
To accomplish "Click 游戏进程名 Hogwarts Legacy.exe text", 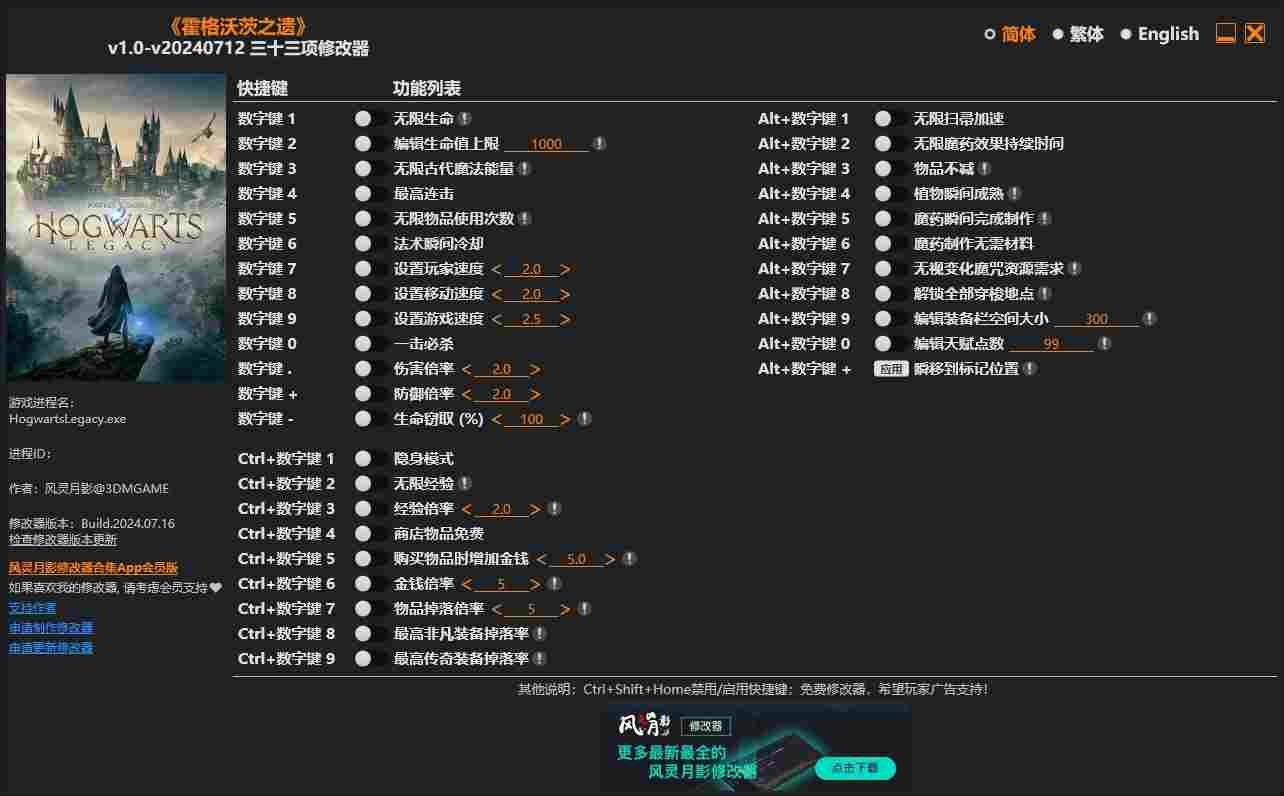I will point(68,419).
